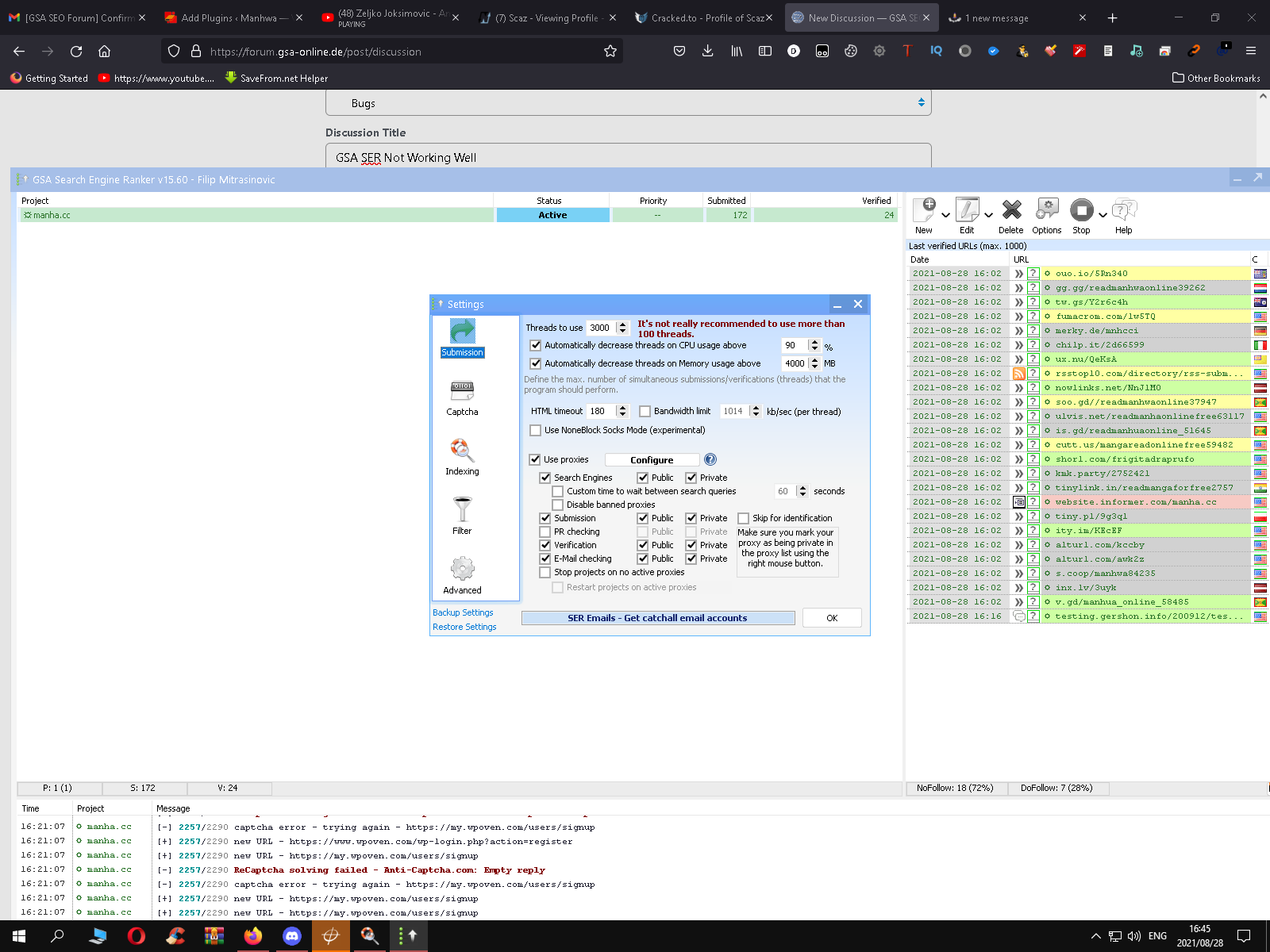Click the proxies help question mark icon
The height and width of the screenshot is (952, 1270).
coord(710,459)
